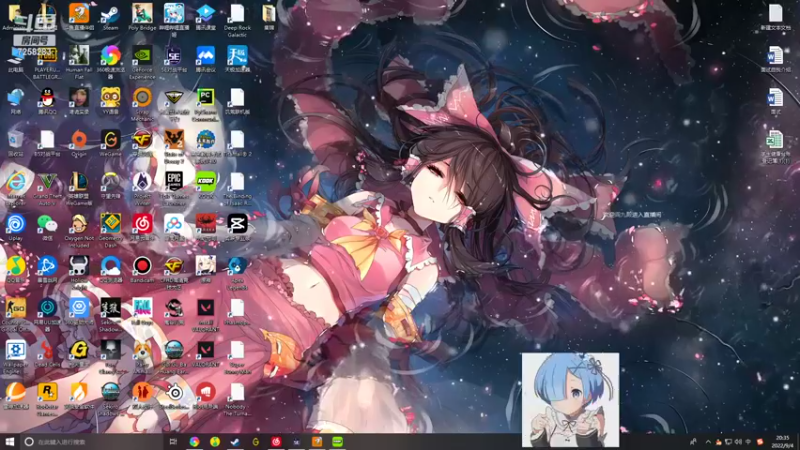Screen dimensions: 800x450
Task: Open Apex Legends shortcut
Action: click(237, 272)
